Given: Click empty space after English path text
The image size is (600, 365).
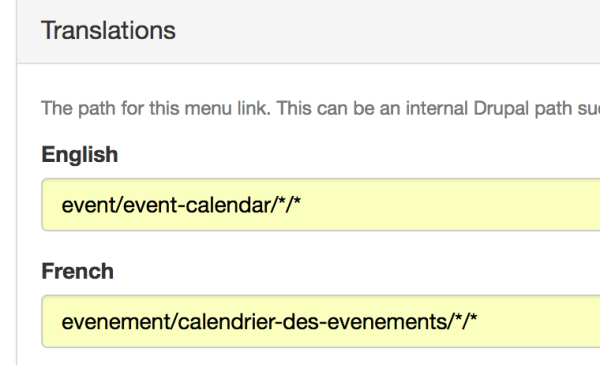Looking at the screenshot, I should (452, 205).
